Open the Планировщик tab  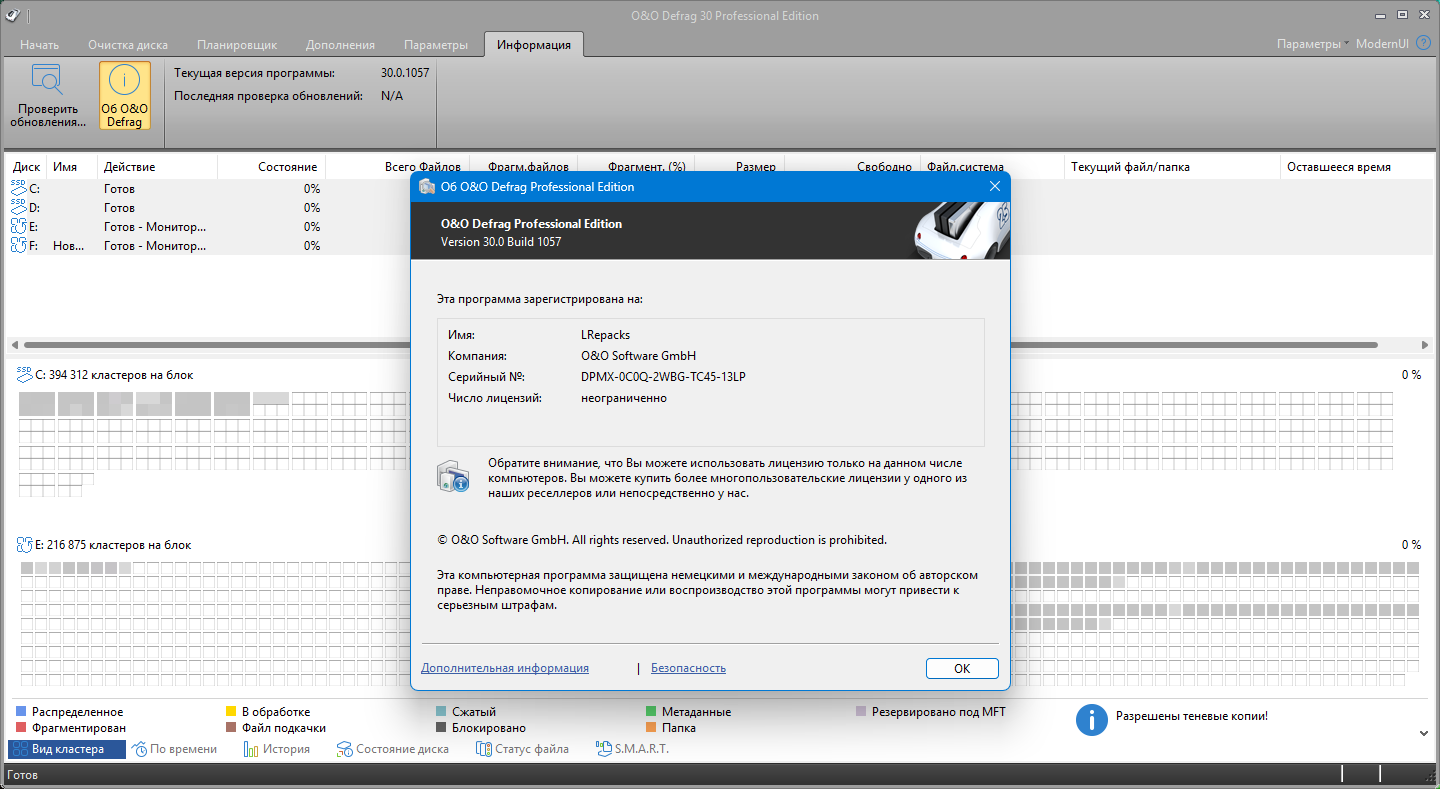[x=237, y=45]
